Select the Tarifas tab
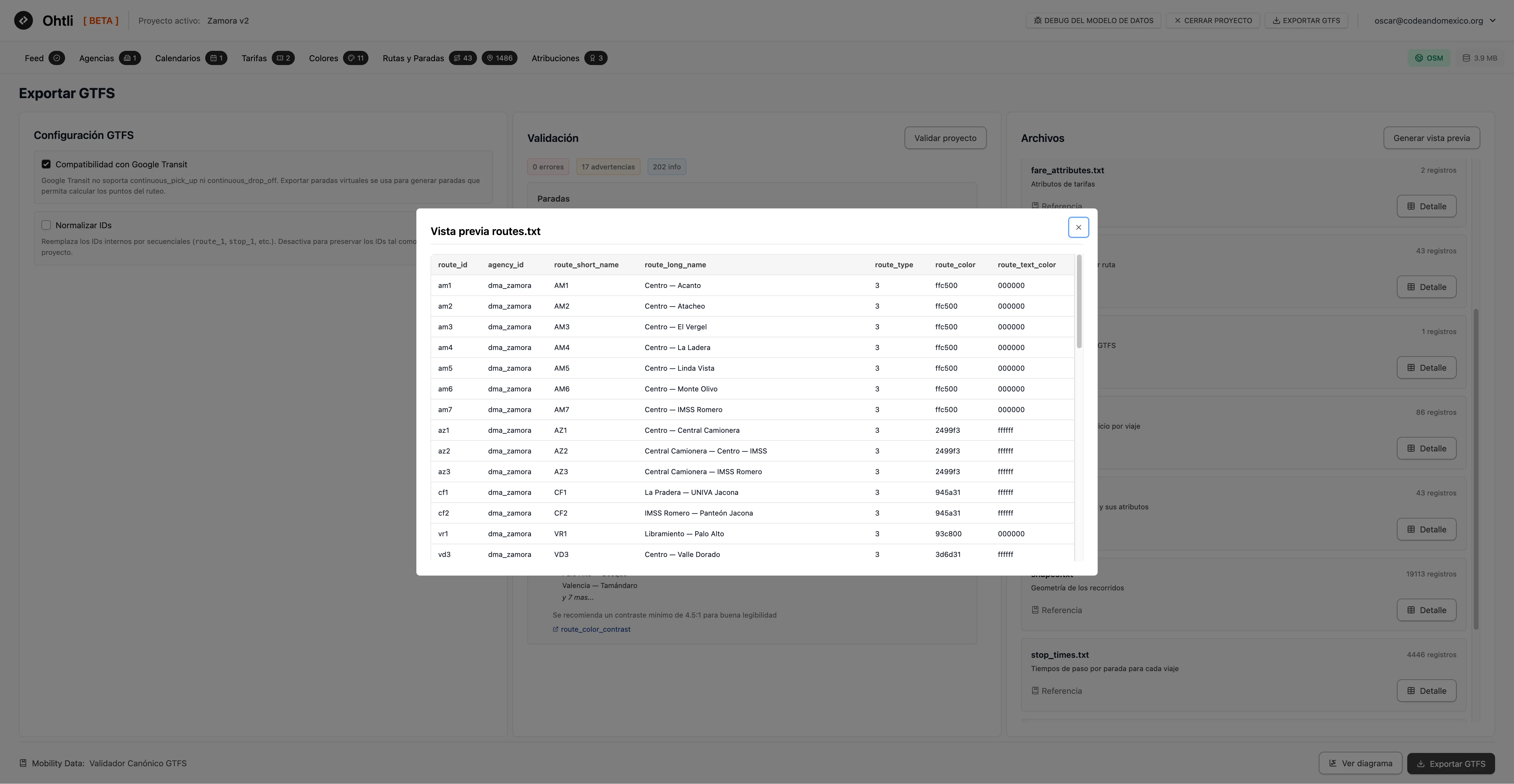 (267, 58)
